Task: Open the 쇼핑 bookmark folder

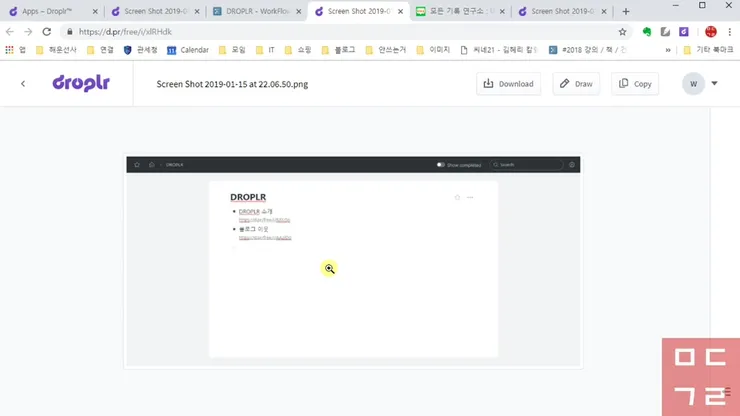Action: [x=298, y=50]
